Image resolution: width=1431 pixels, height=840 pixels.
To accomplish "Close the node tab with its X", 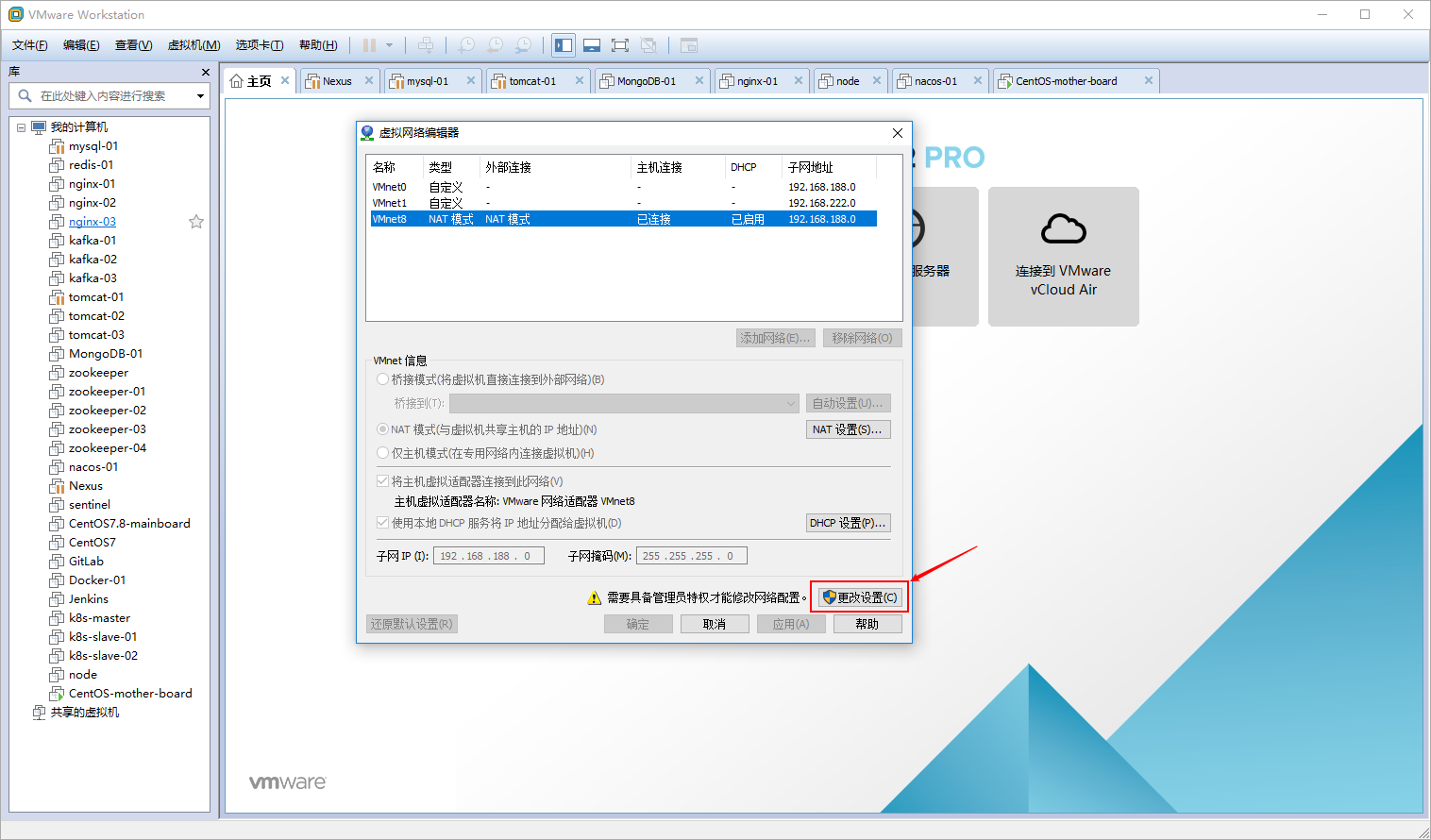I will pos(877,81).
